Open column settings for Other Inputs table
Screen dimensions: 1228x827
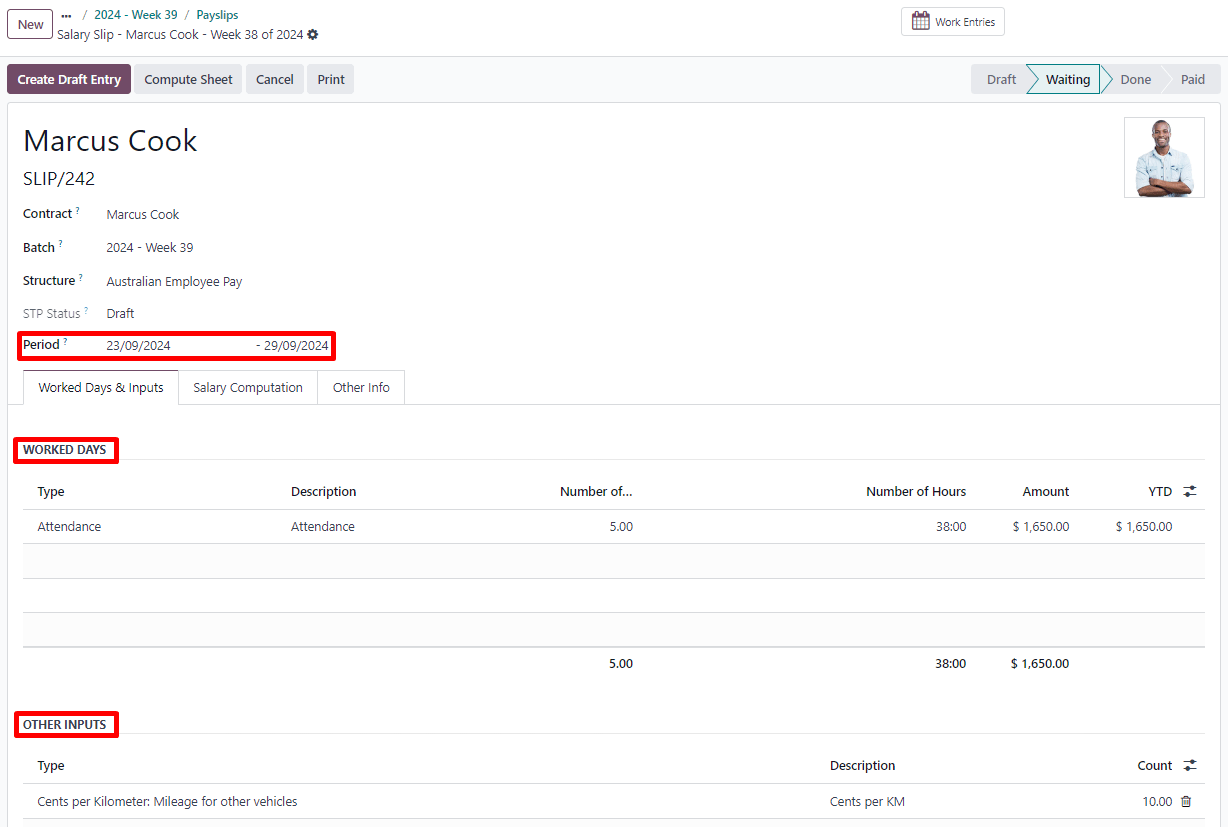click(x=1189, y=765)
